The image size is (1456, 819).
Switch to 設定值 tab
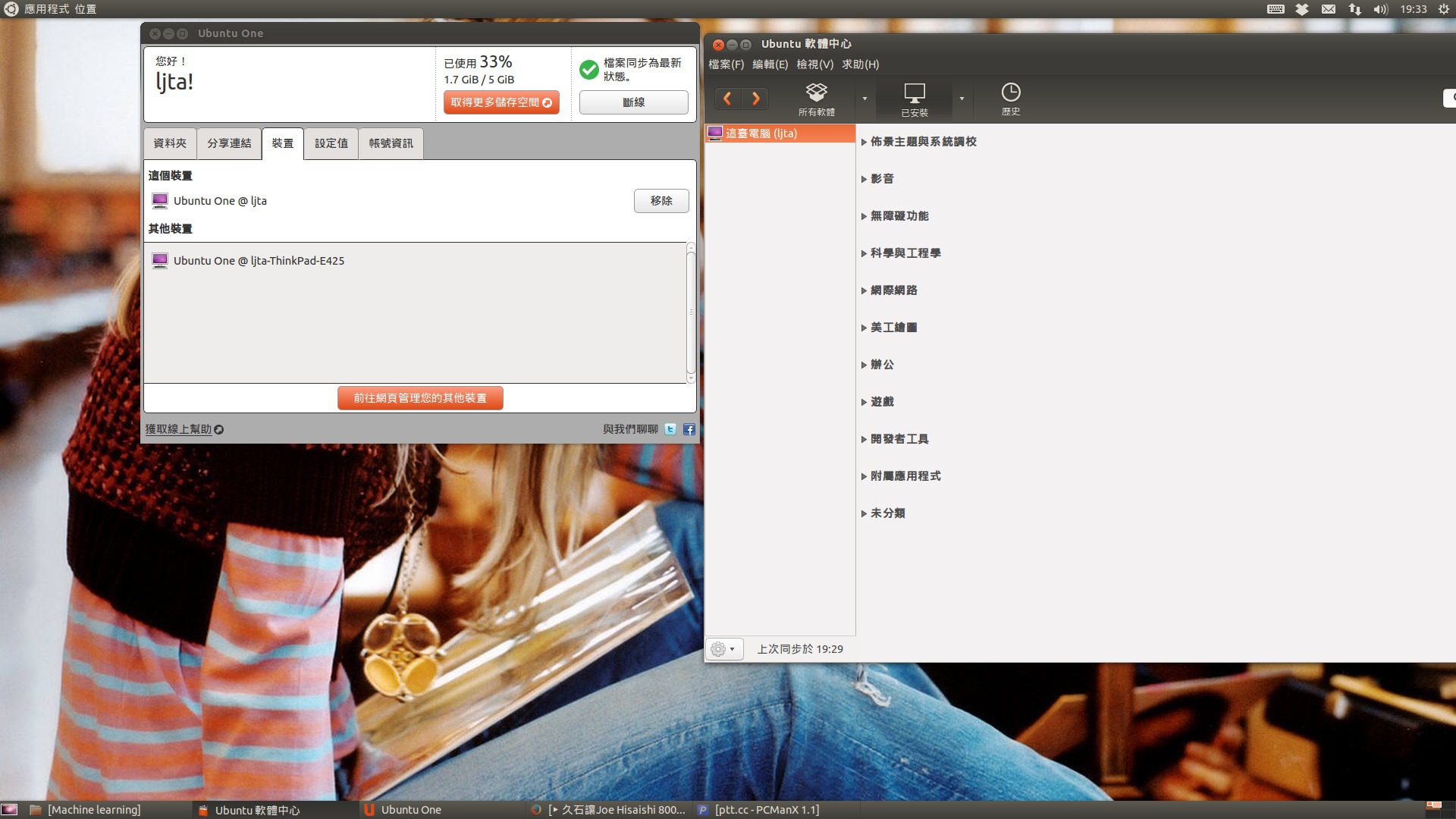point(331,143)
